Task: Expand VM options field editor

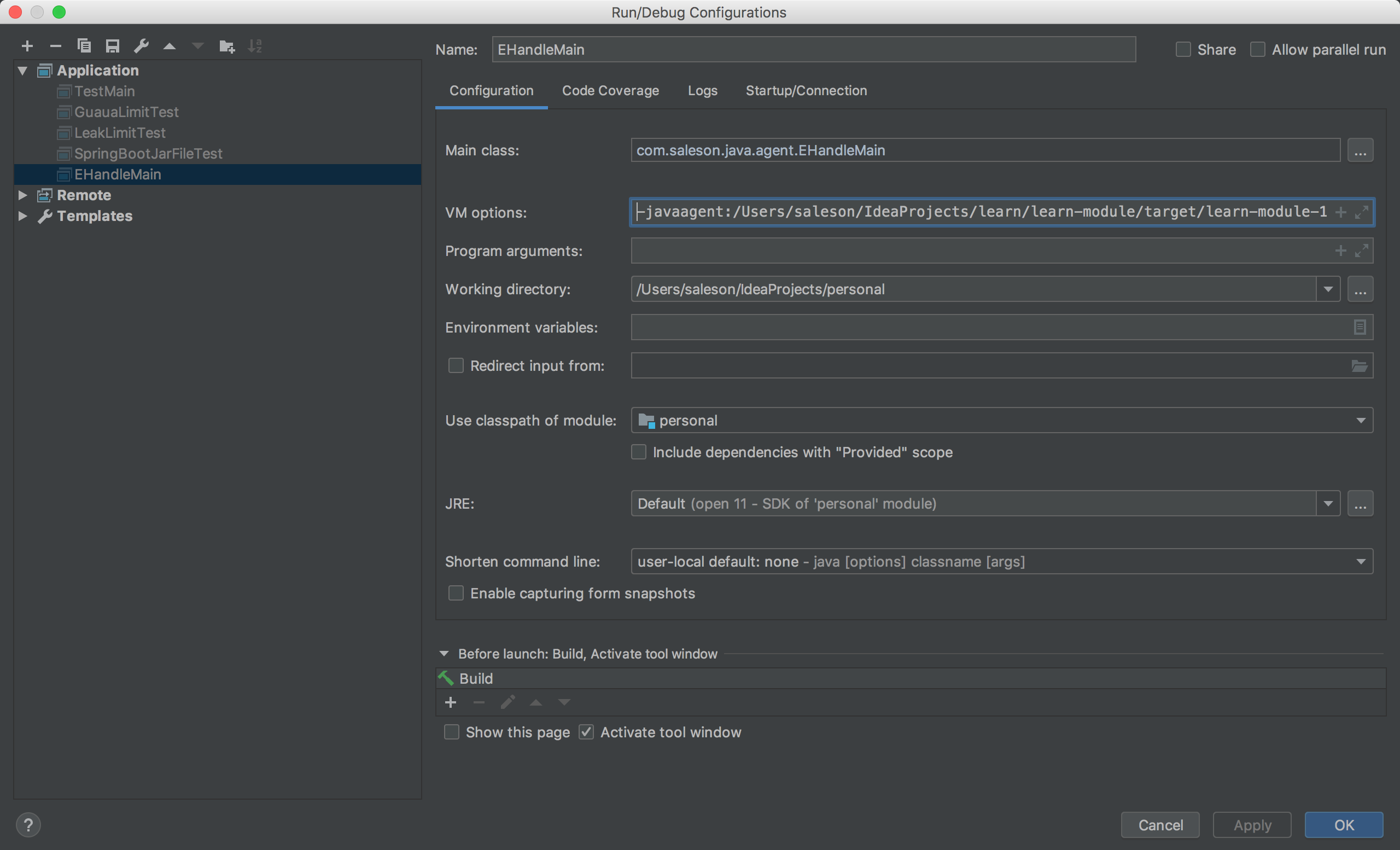Action: (1361, 212)
